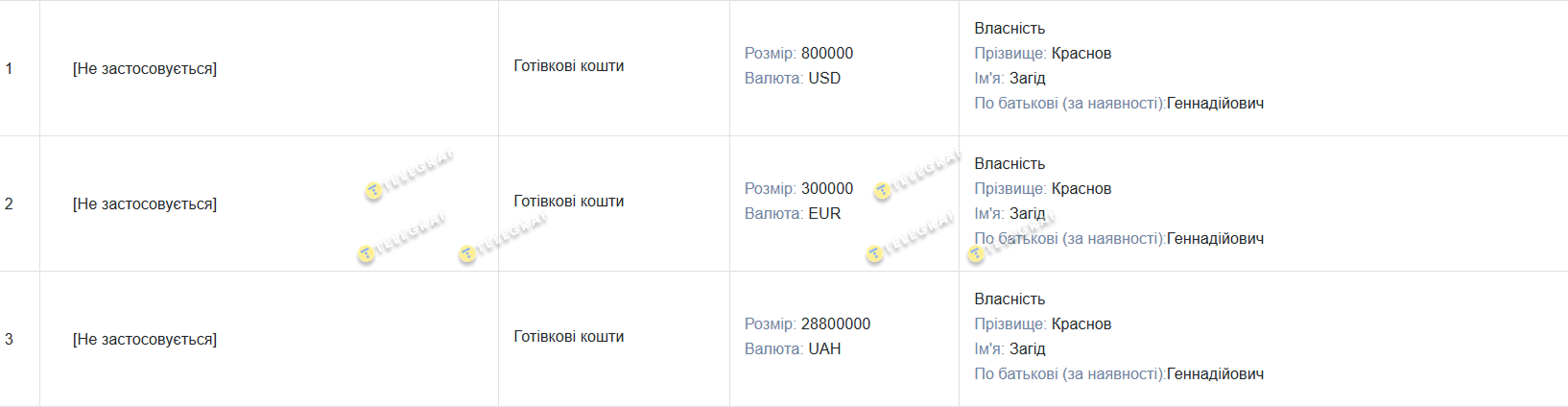Click the amount value 300000
Screen dimensions: 1568x407
click(826, 189)
